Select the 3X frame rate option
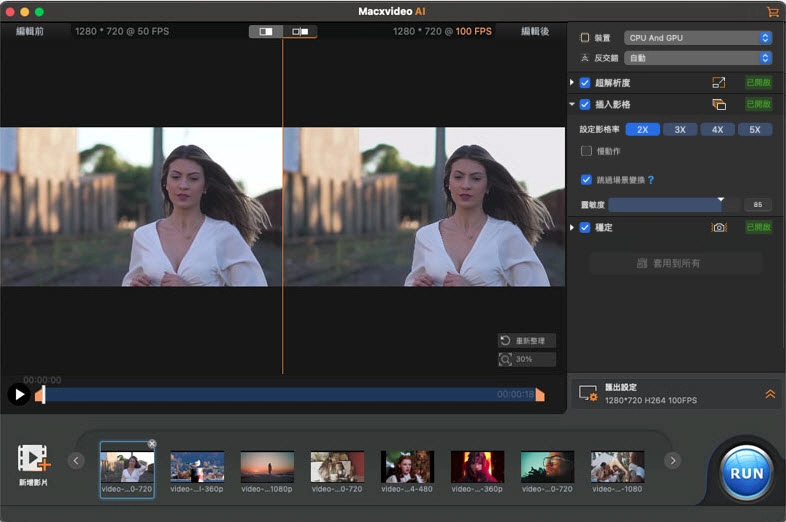 click(x=680, y=130)
